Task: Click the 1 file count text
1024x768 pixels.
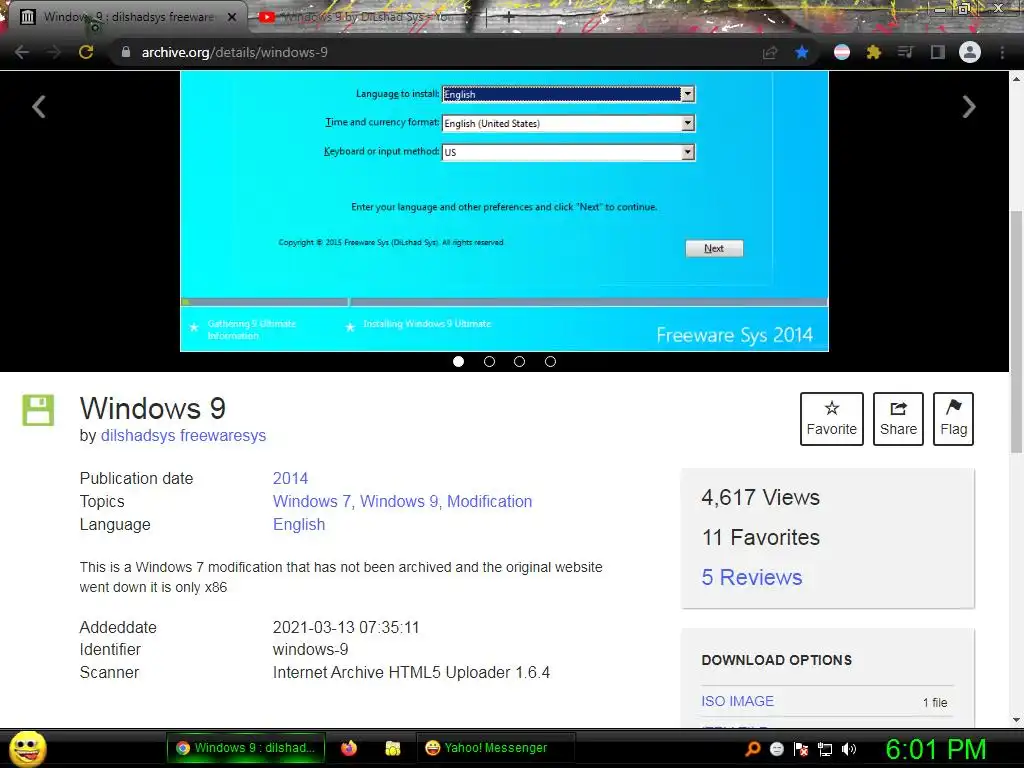Action: (x=935, y=703)
